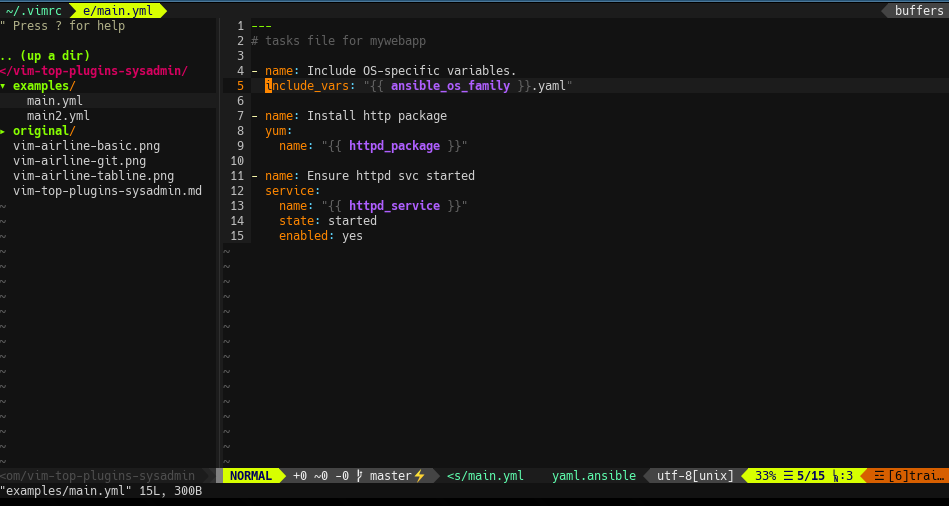Click the 33% file percentage indicator

(765, 476)
